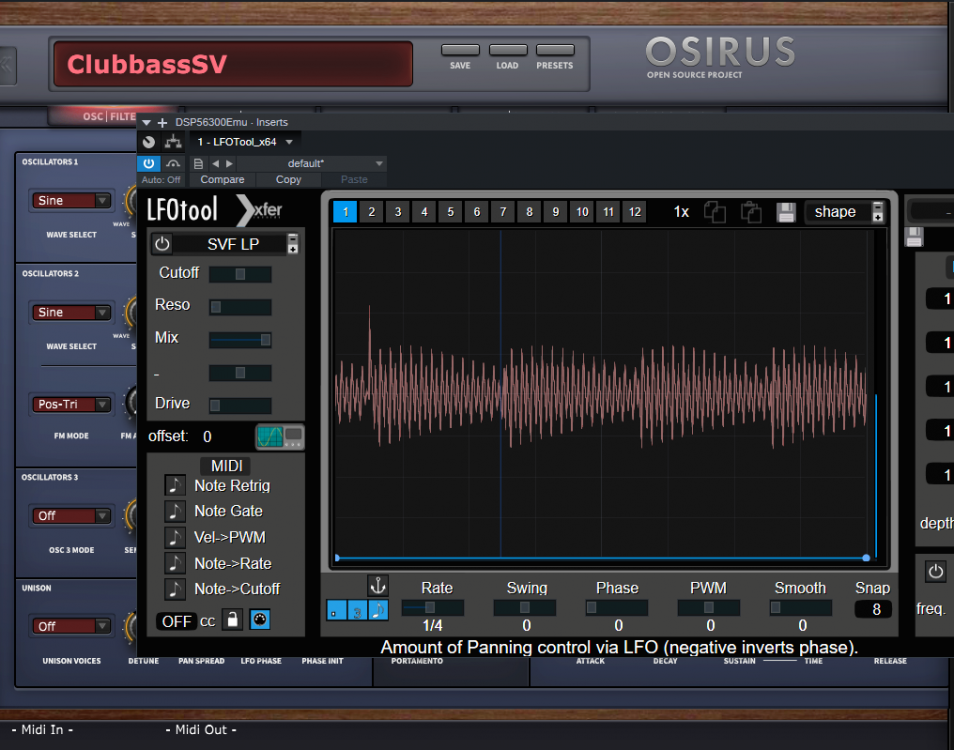The height and width of the screenshot is (750, 954).
Task: Go to the previous preset arrow
Action: tap(215, 163)
